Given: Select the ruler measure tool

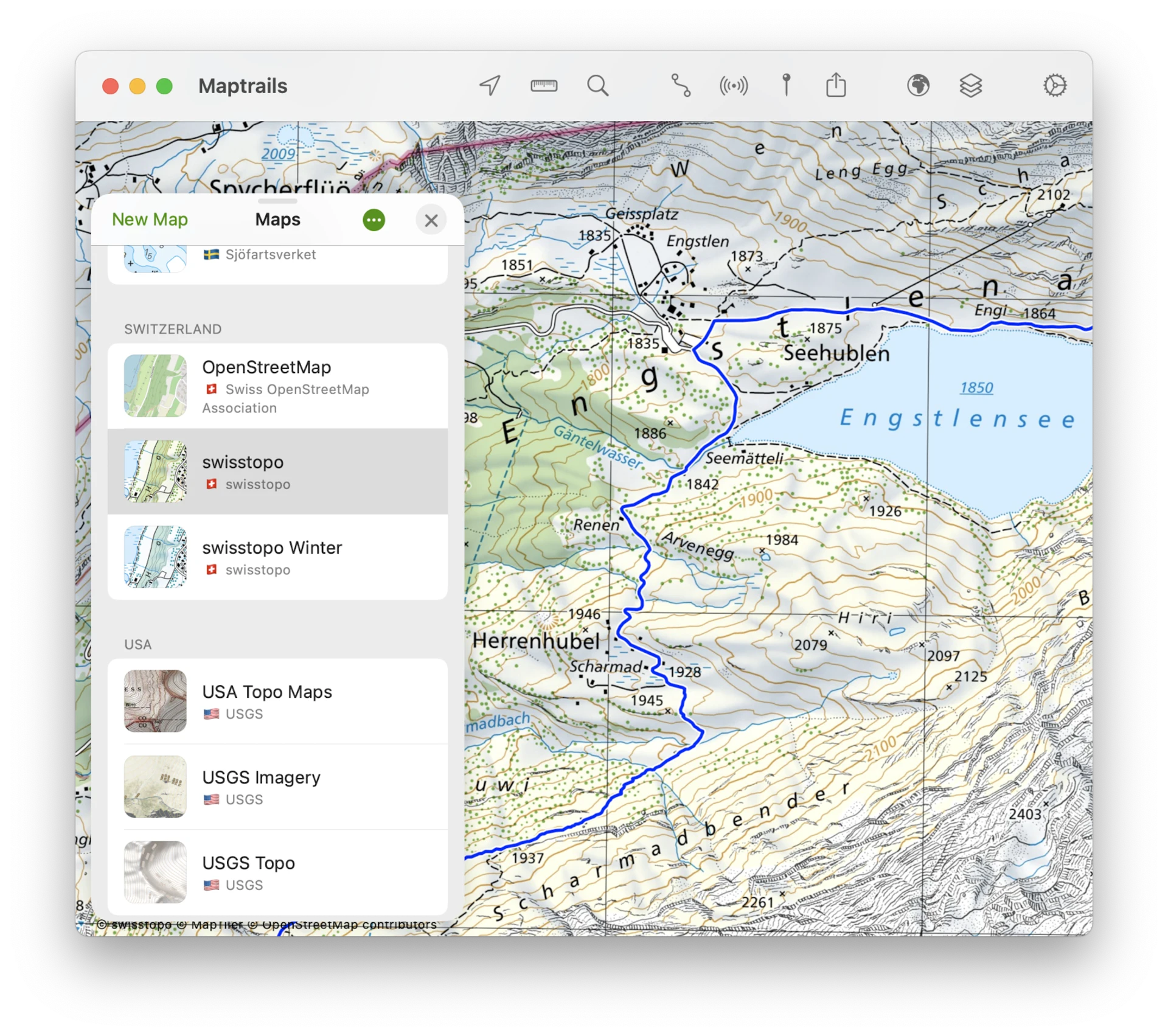Looking at the screenshot, I should [x=544, y=86].
